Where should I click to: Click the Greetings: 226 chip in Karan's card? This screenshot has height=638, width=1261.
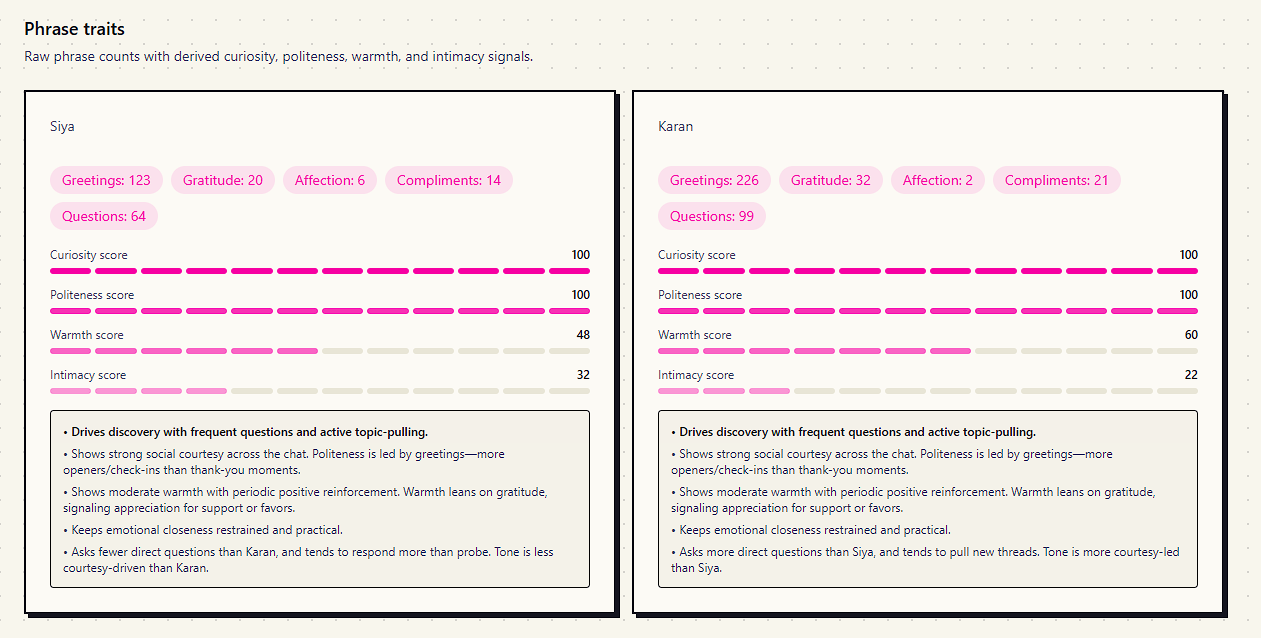(713, 180)
